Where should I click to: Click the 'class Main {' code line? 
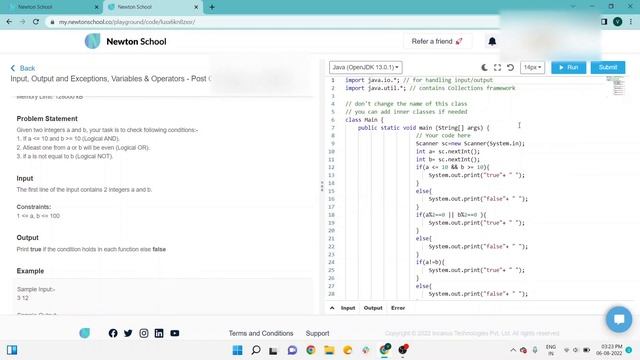click(364, 120)
